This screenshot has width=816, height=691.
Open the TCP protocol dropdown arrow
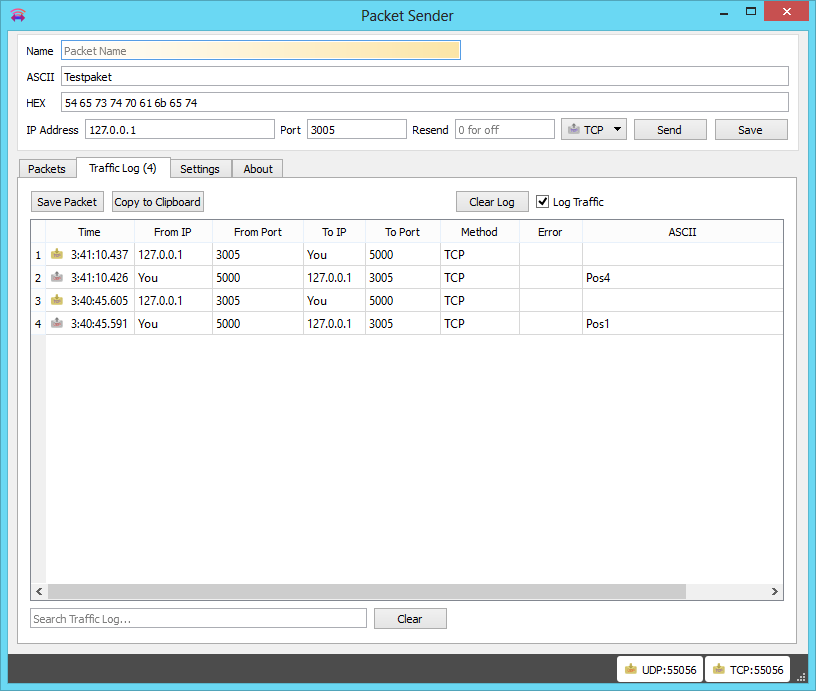(x=617, y=129)
